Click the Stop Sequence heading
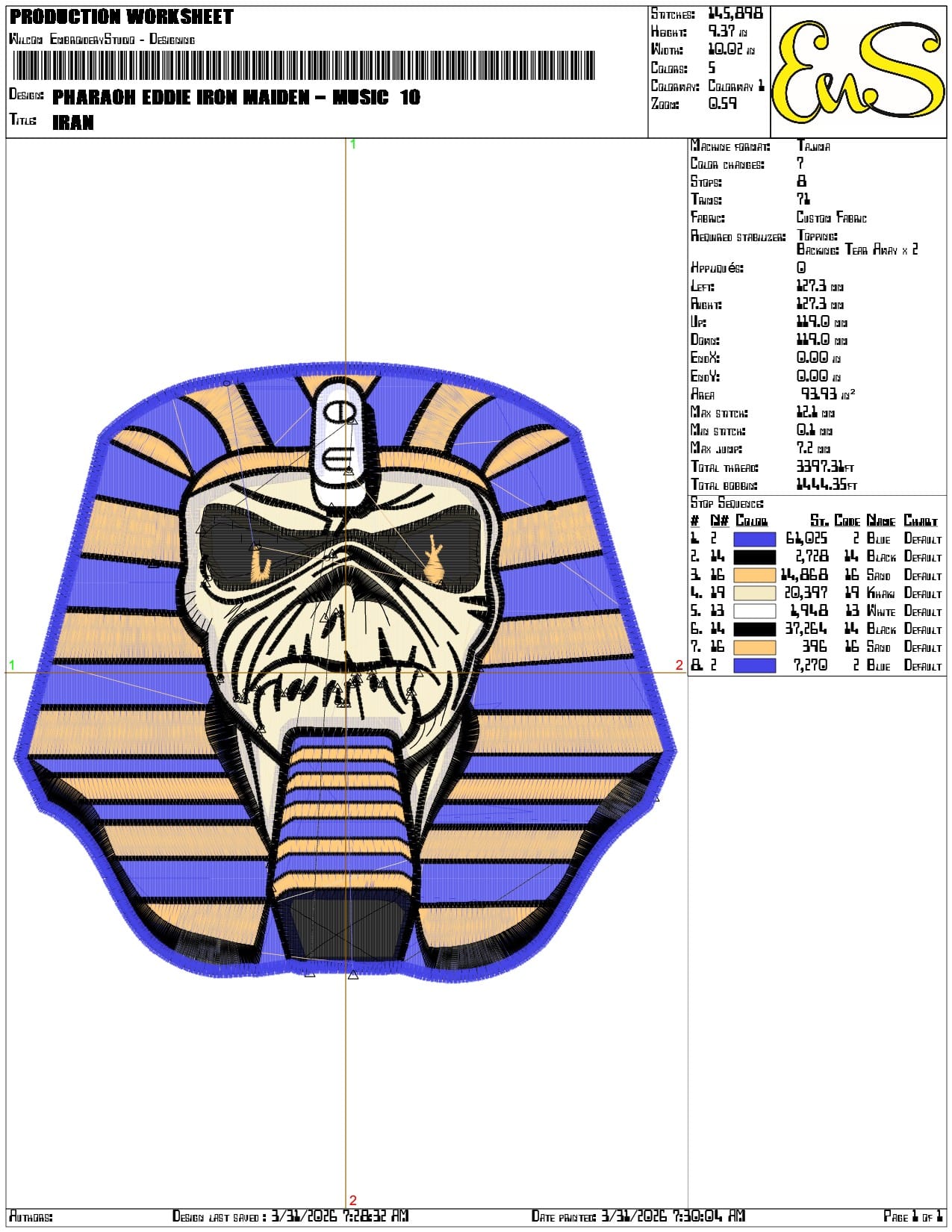This screenshot has height=1232, width=952. coord(727,503)
